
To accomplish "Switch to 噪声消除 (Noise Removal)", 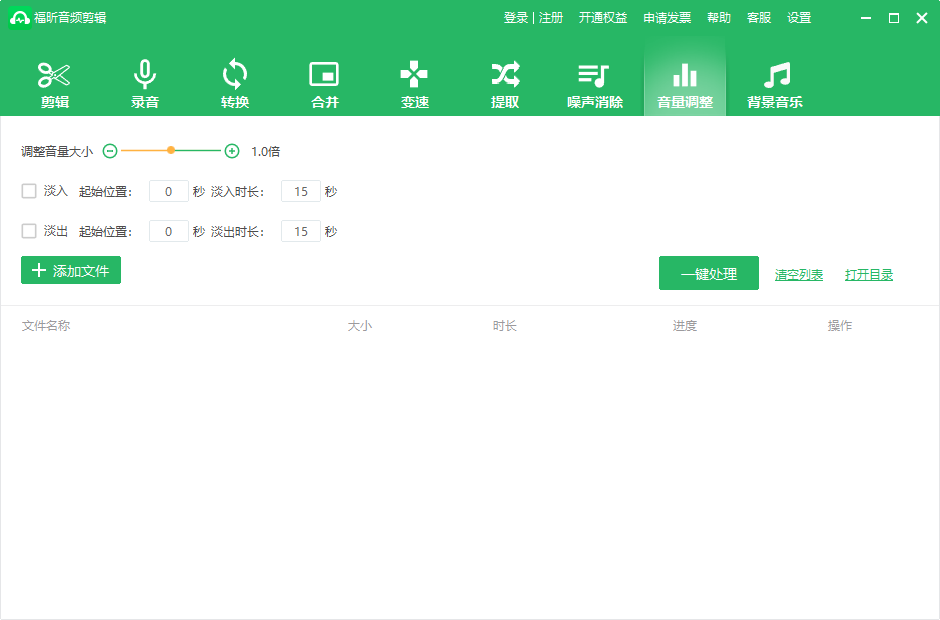I will click(594, 82).
